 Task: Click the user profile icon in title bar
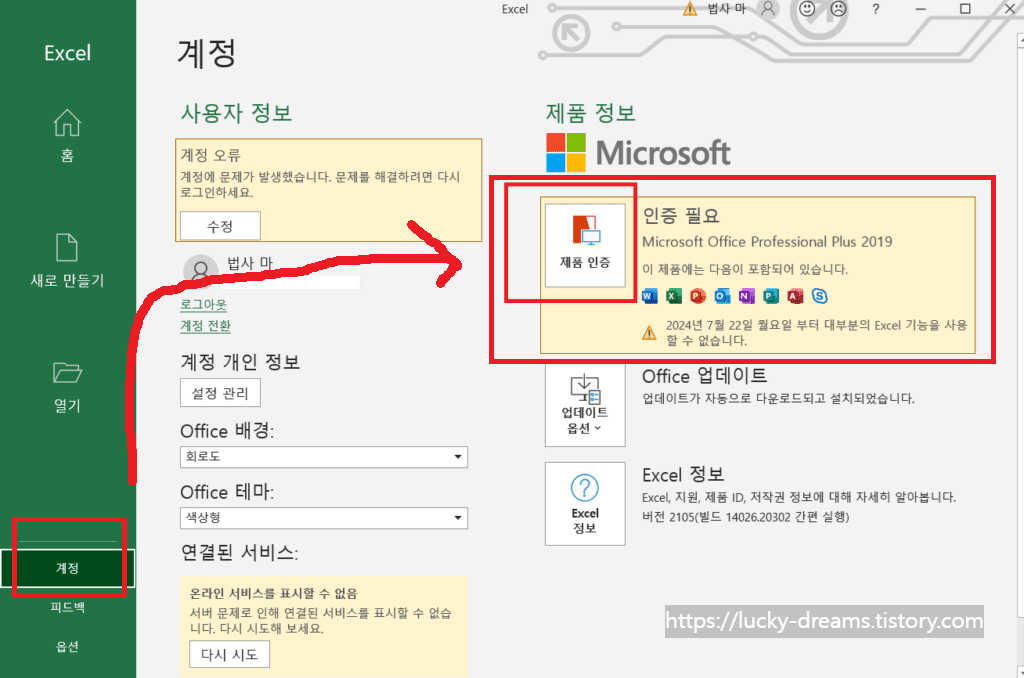click(769, 8)
